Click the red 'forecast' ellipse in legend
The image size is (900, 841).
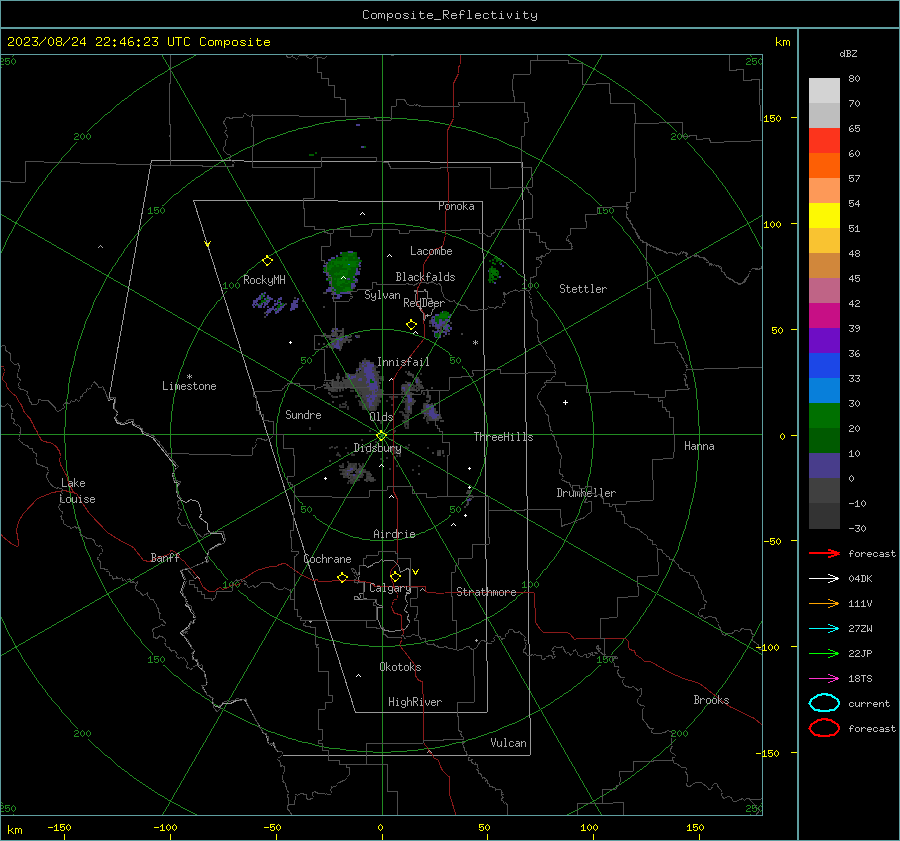[x=824, y=728]
